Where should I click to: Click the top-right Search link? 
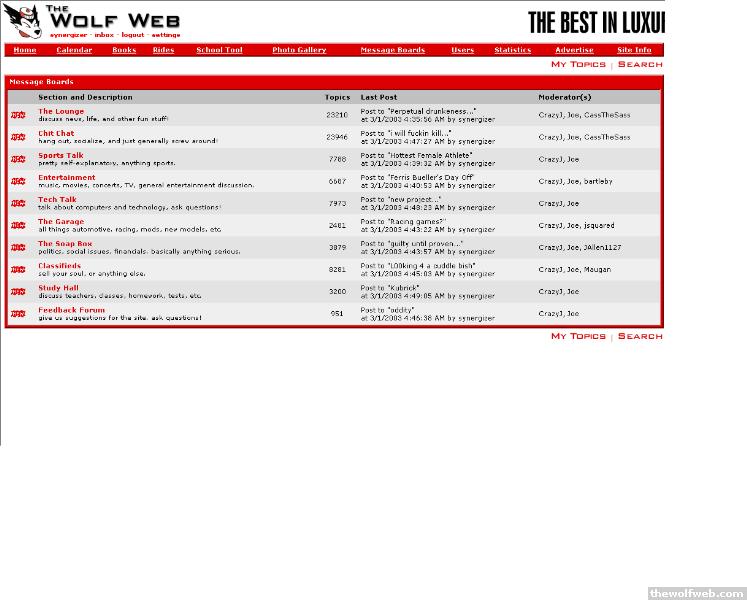click(640, 64)
